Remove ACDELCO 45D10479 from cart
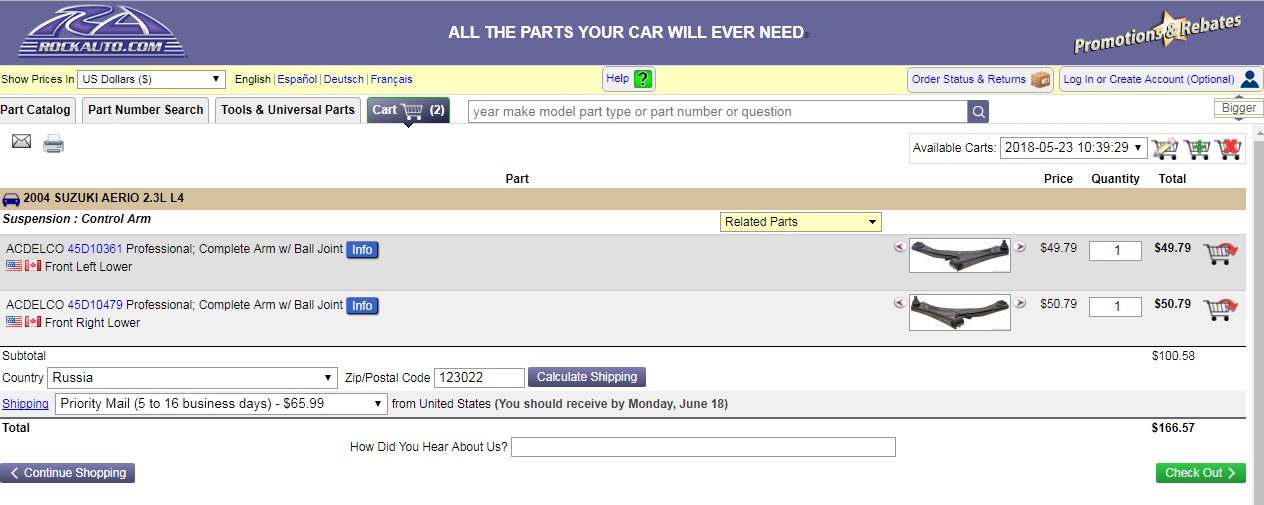This screenshot has height=505, width=1264. pos(1219,310)
